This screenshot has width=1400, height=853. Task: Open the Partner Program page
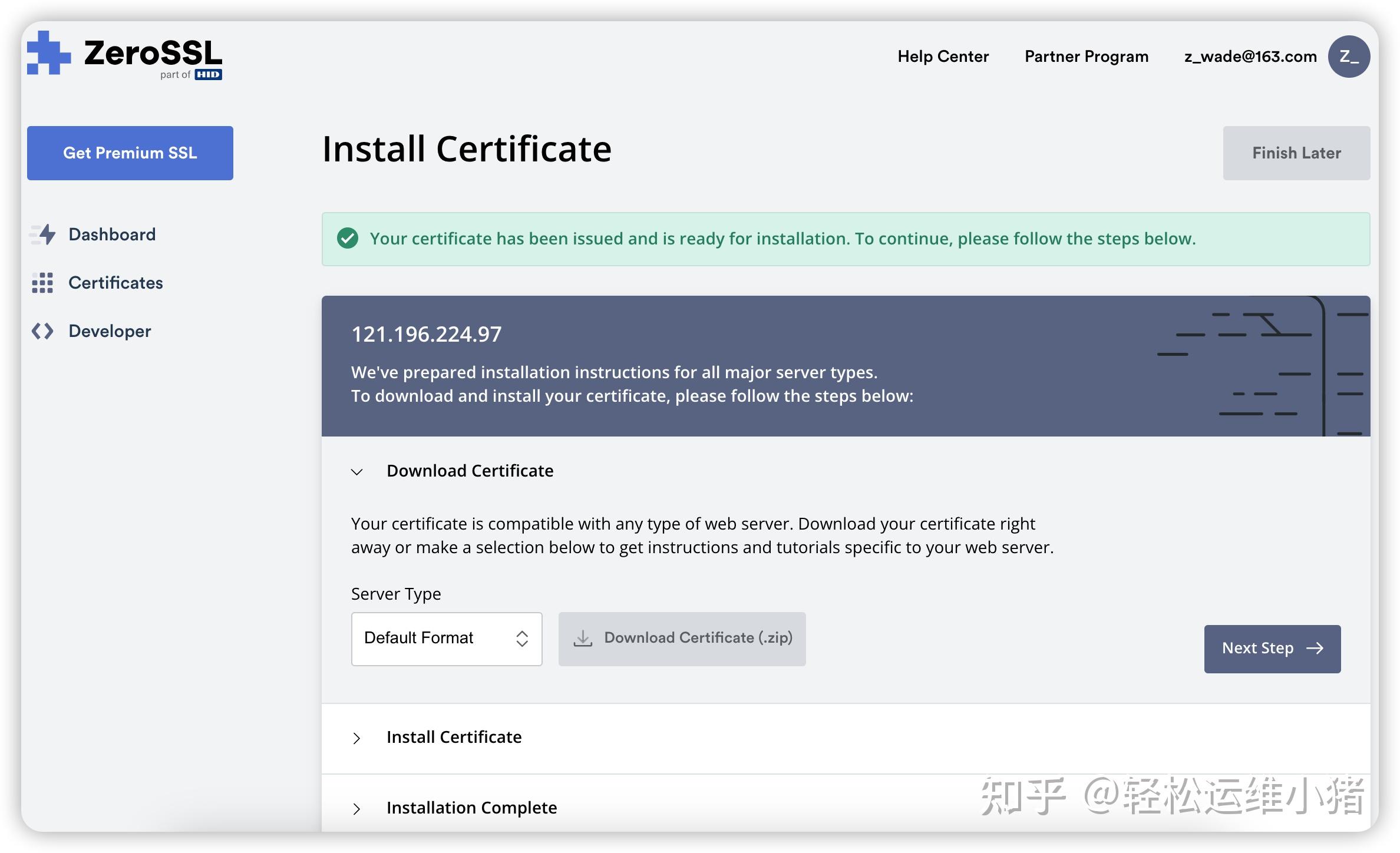(1086, 56)
